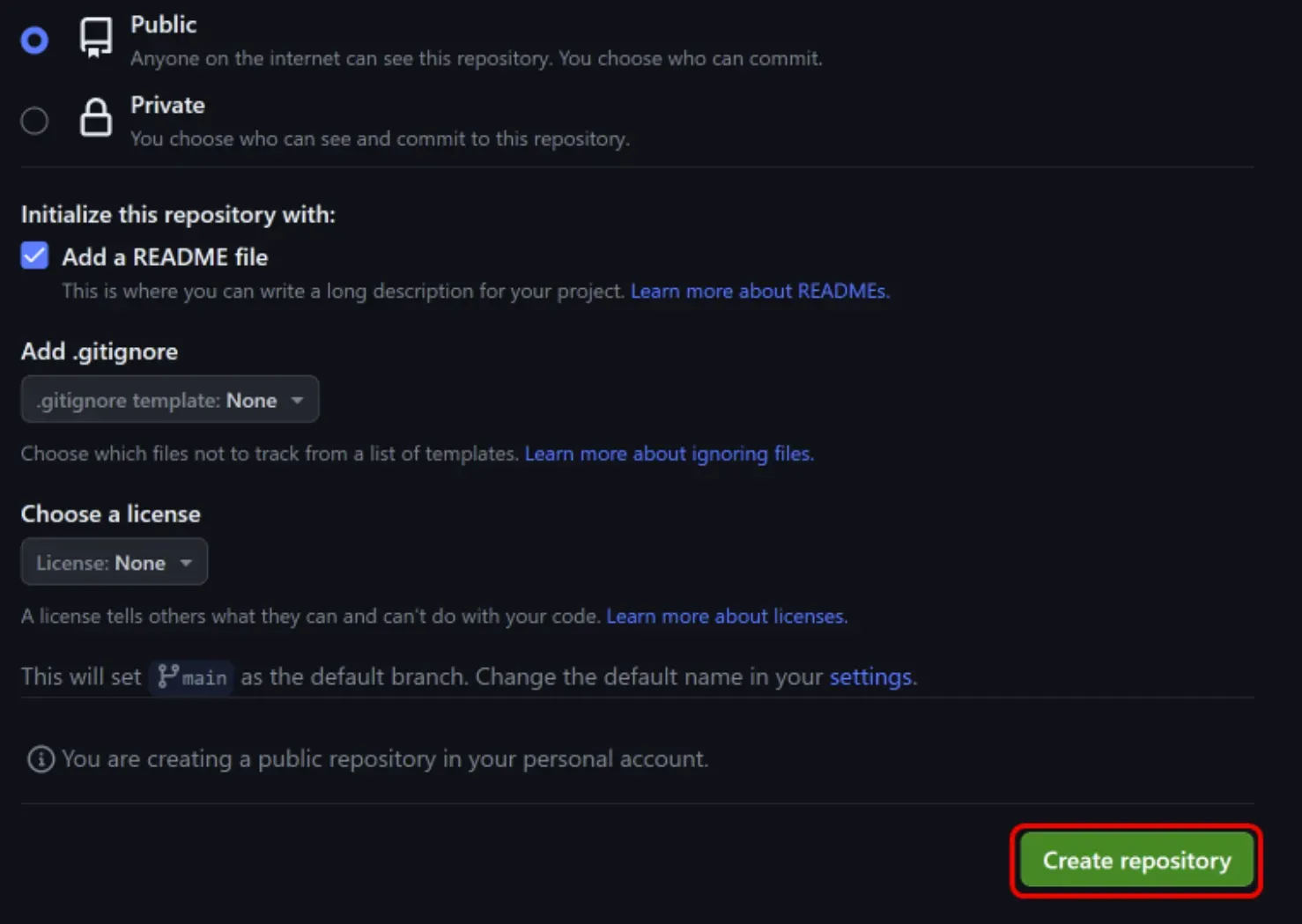Click the main default branch badge

[x=190, y=676]
